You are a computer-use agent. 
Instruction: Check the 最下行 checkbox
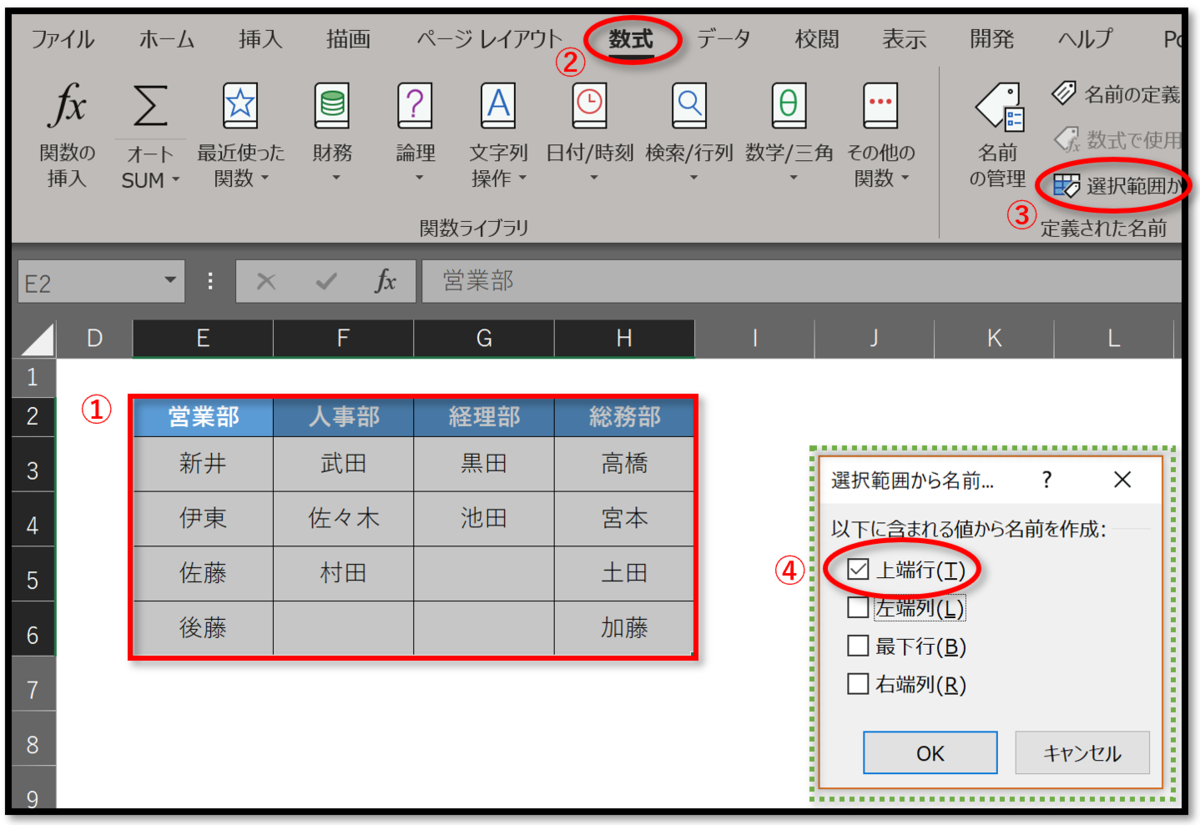[x=857, y=646]
